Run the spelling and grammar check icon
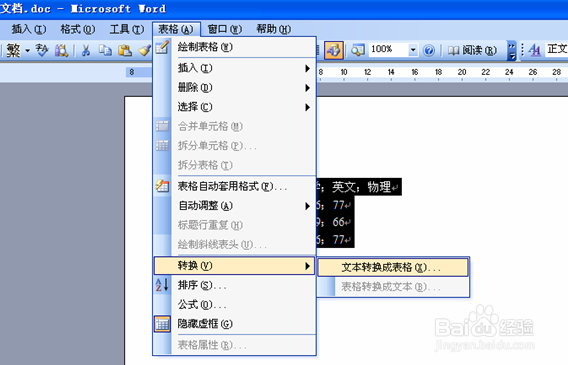 (x=42, y=50)
